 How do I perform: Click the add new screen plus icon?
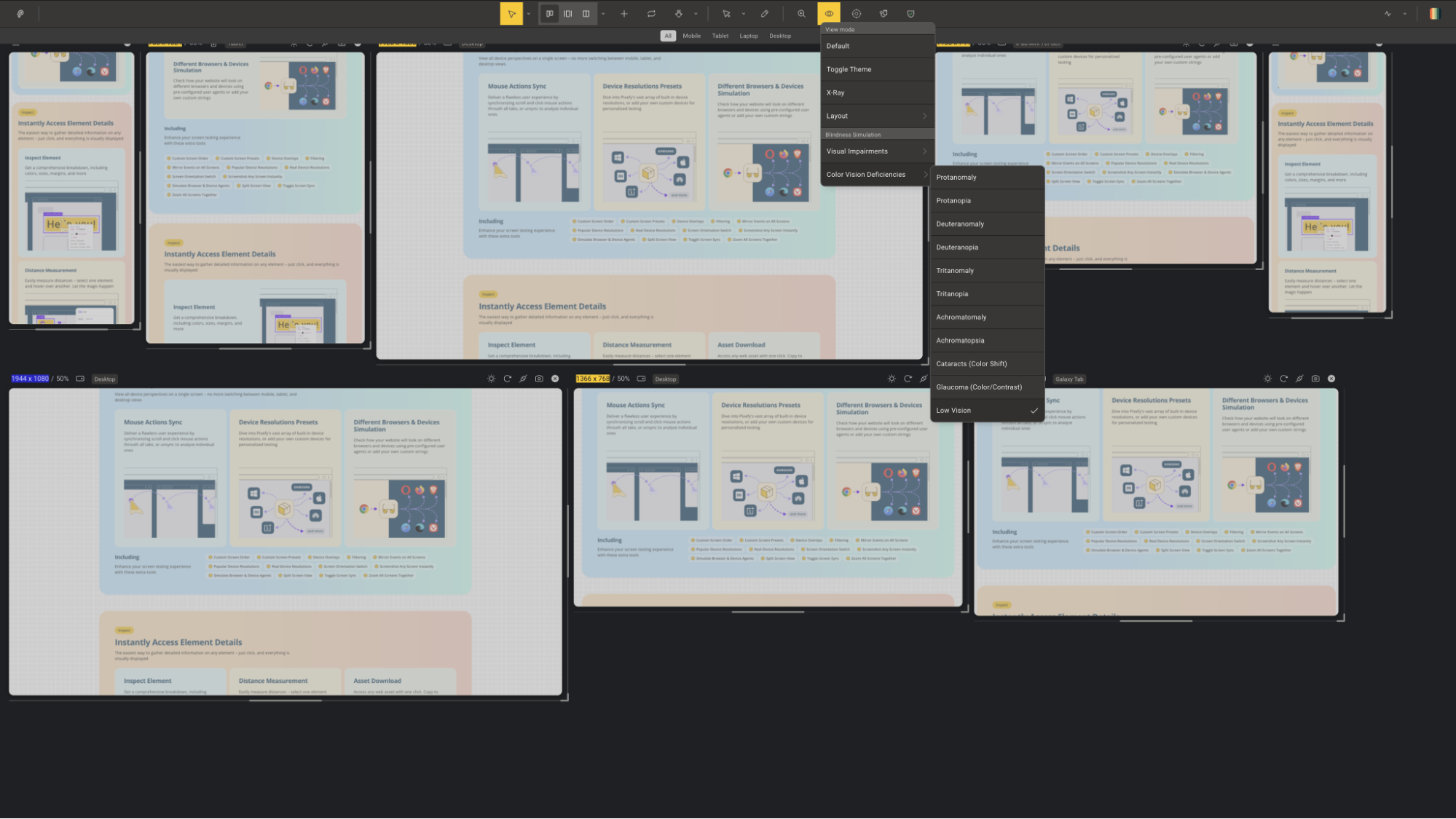click(x=624, y=14)
